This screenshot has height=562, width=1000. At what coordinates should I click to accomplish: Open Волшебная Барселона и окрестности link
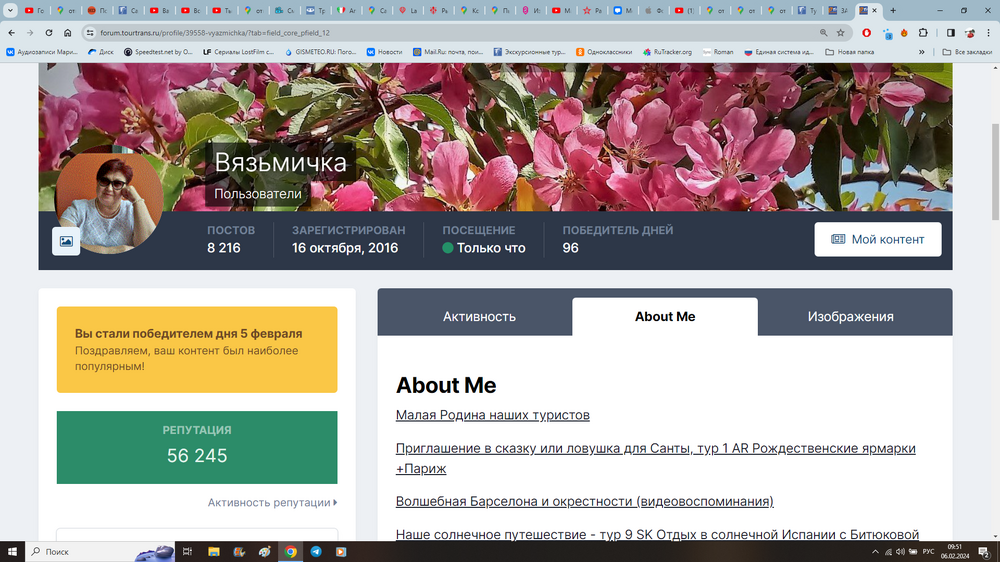[x=584, y=501]
